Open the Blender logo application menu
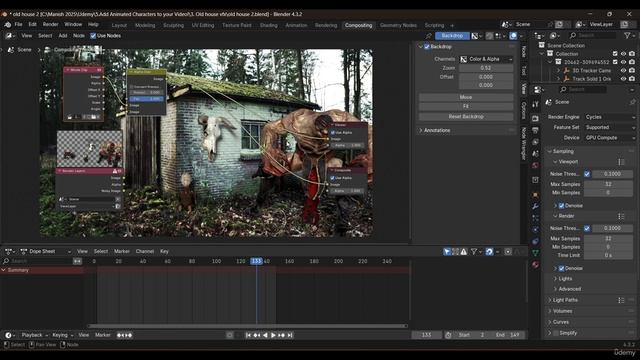The image size is (640, 360). 7,24
